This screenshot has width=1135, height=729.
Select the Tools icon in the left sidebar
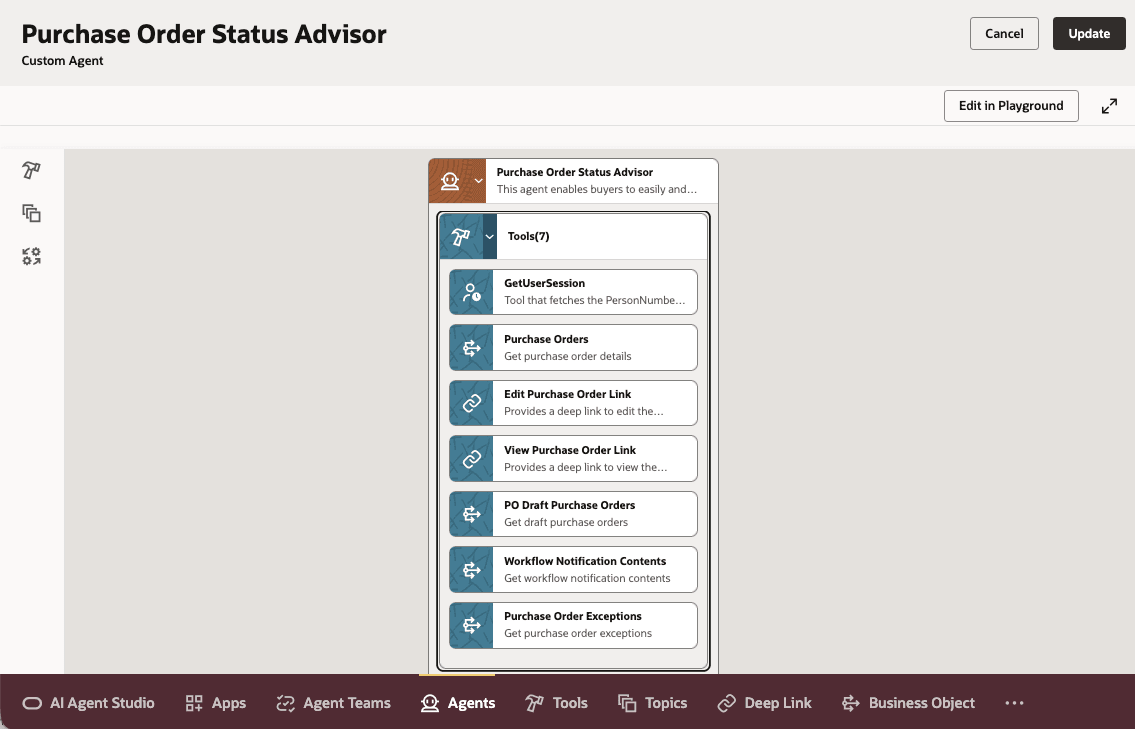pos(30,170)
